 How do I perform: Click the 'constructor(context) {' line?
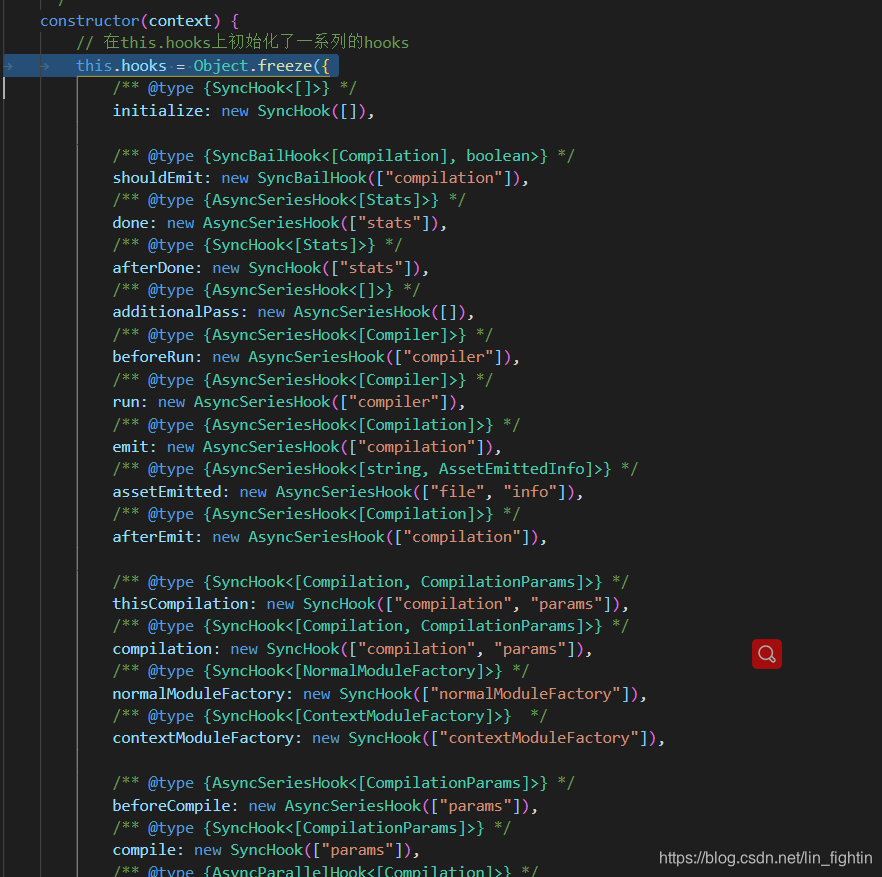click(140, 21)
